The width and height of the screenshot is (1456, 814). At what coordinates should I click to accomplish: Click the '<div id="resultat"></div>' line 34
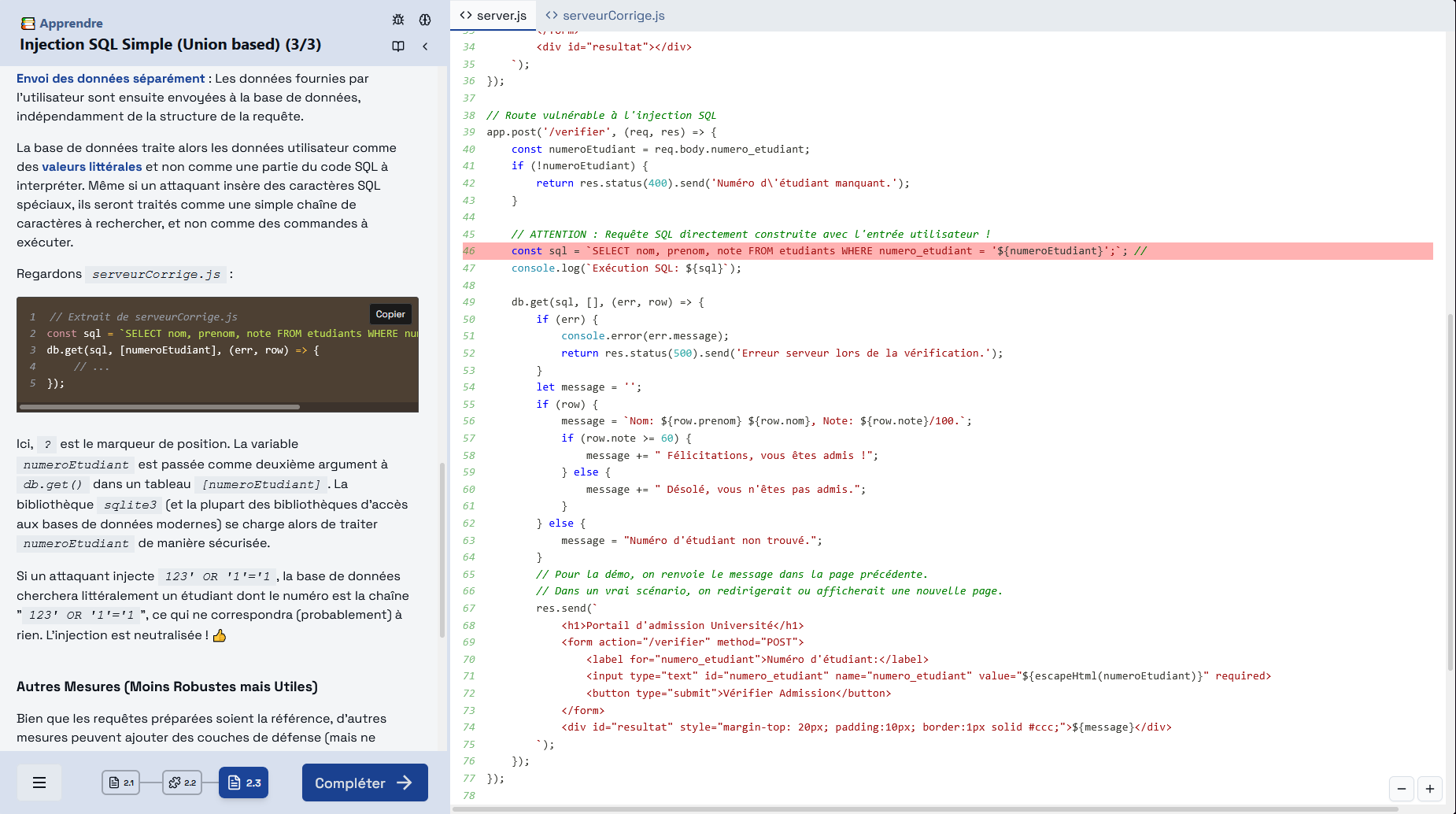pos(614,47)
